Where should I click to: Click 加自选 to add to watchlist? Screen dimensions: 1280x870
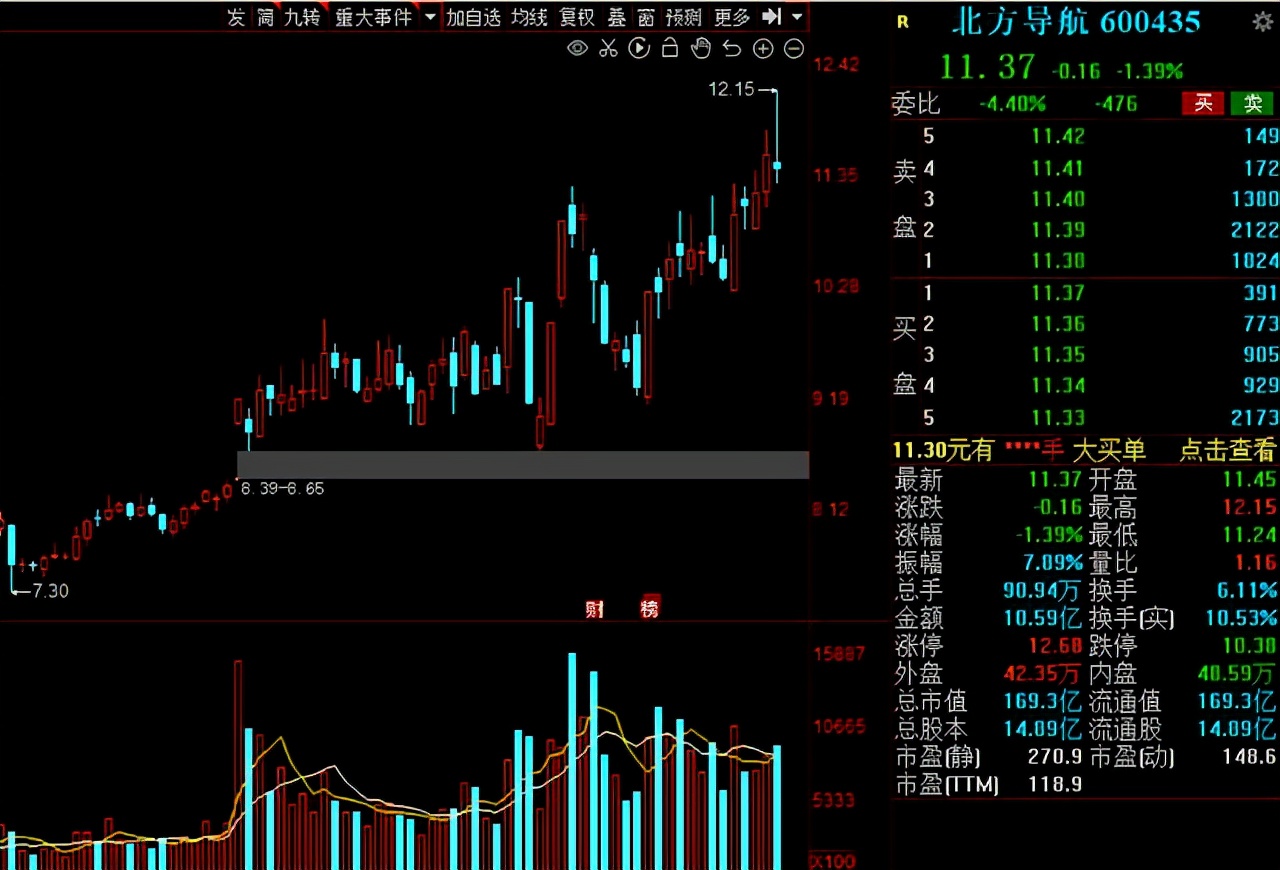[473, 17]
